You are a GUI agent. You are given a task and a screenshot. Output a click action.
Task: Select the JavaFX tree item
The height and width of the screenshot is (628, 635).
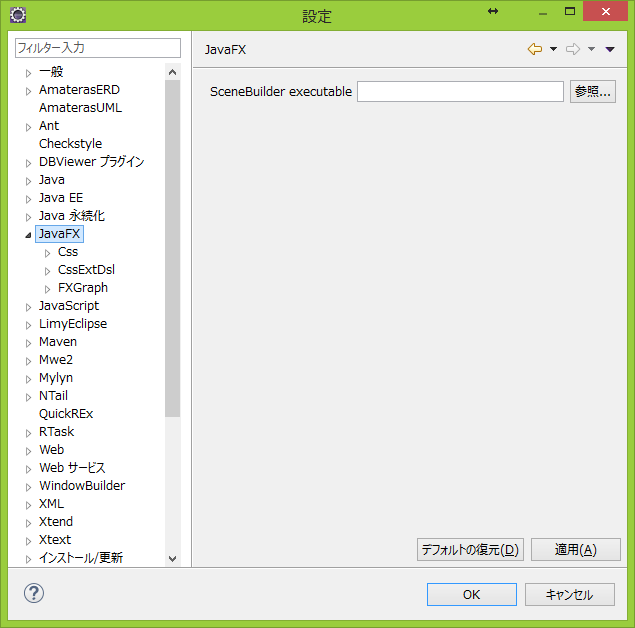coord(60,234)
